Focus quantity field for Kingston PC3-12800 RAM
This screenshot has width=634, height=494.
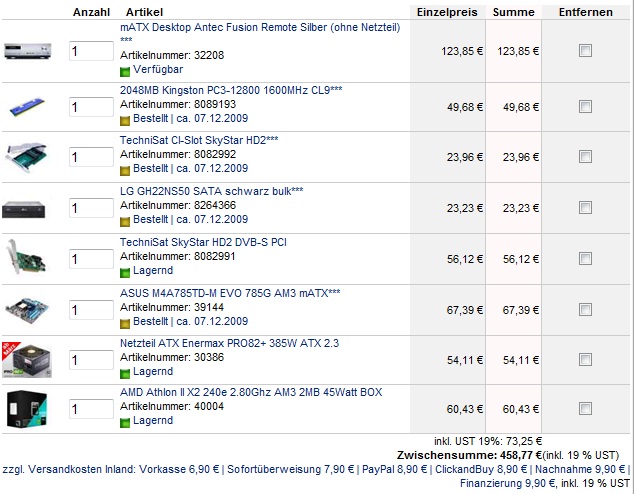(x=91, y=107)
